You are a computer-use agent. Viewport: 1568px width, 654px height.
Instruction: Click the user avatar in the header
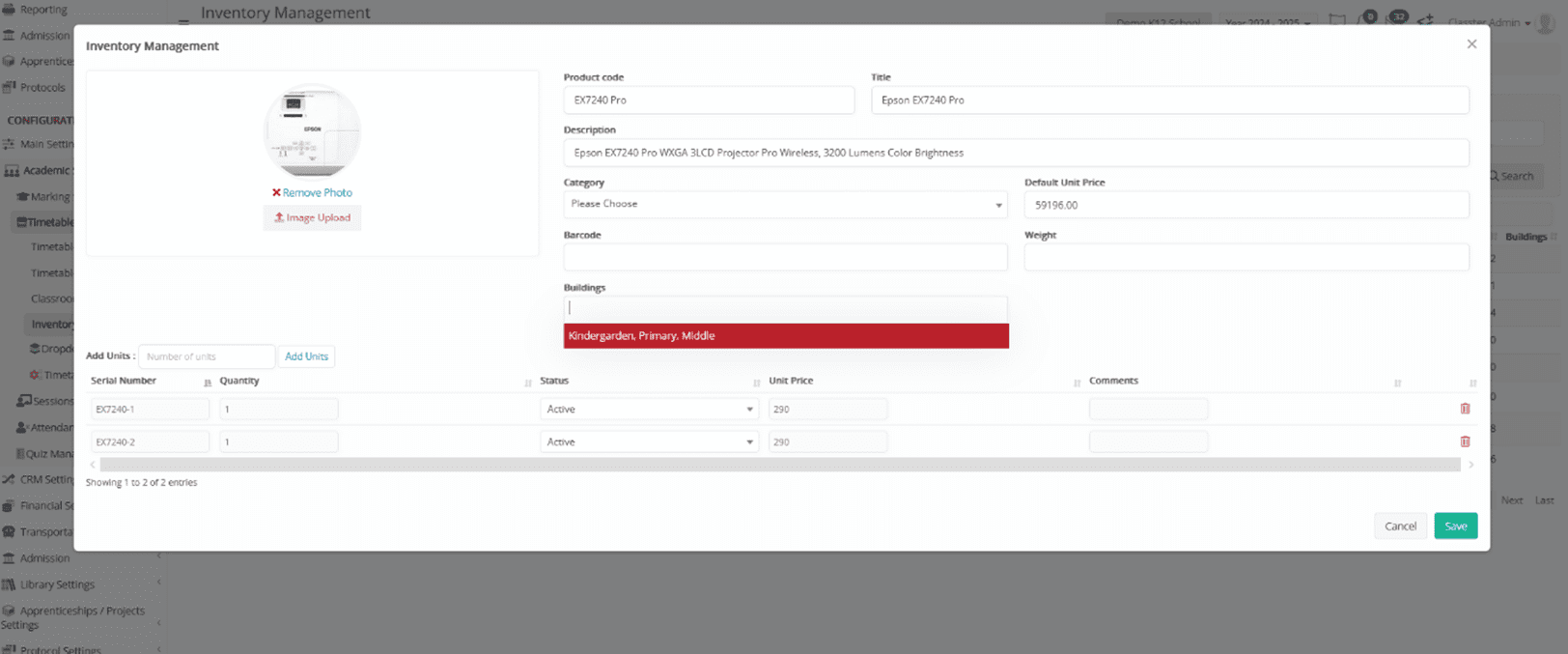coord(1546,23)
